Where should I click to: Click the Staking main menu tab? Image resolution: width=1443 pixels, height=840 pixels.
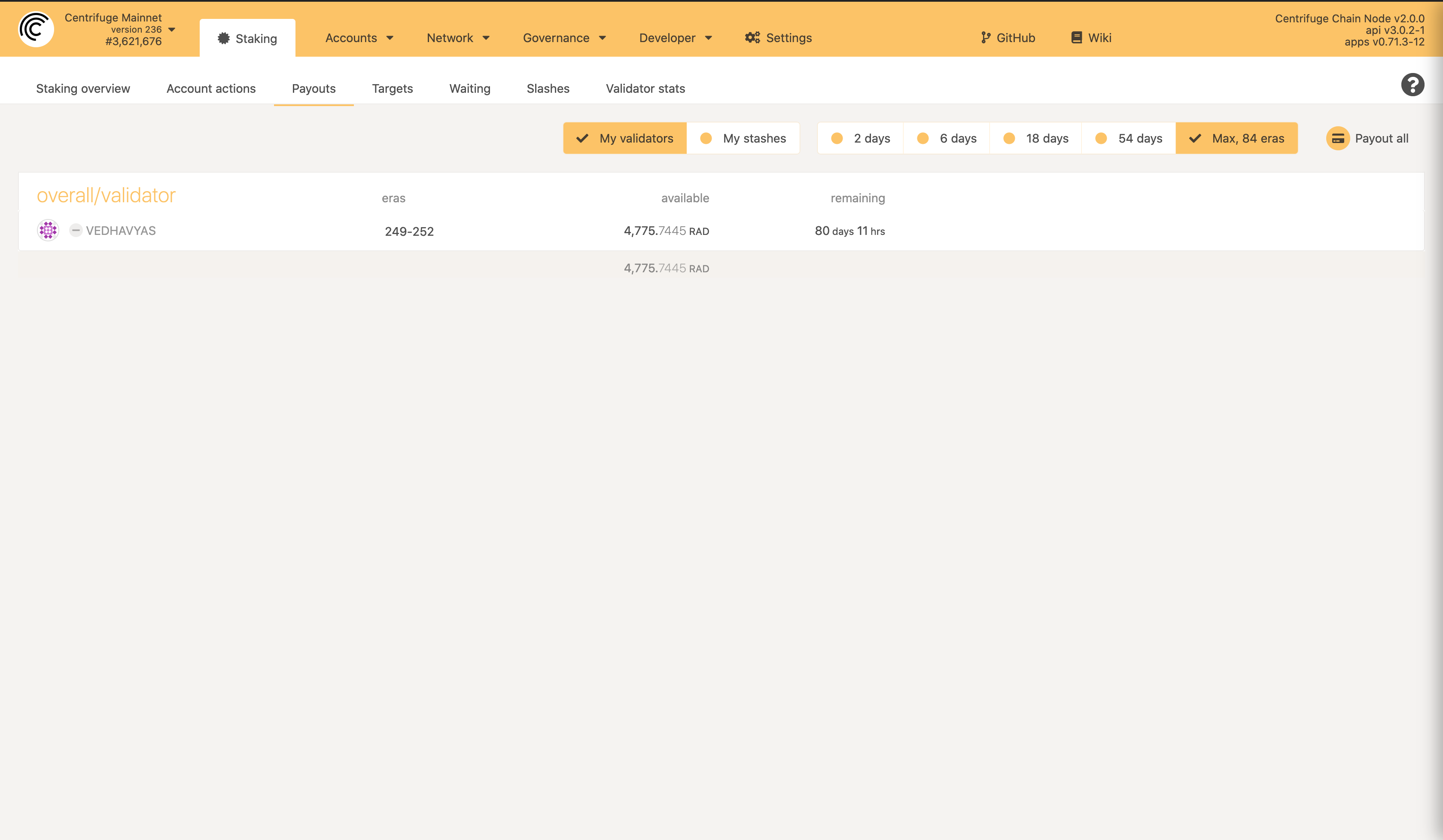click(x=247, y=38)
